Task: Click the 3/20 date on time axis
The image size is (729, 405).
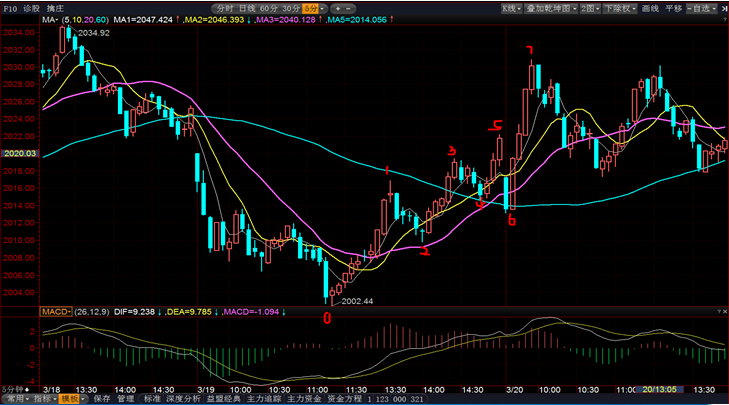Action: coord(514,390)
